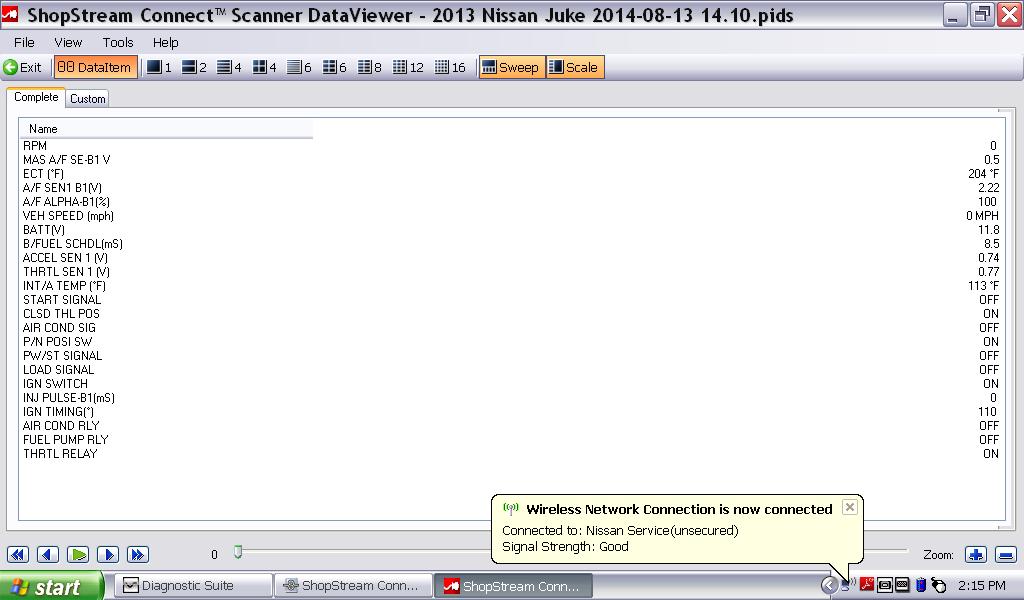Viewport: 1024px width, 600px height.
Task: Choose the 4-pane two-by-two grid layout
Action: (264, 67)
